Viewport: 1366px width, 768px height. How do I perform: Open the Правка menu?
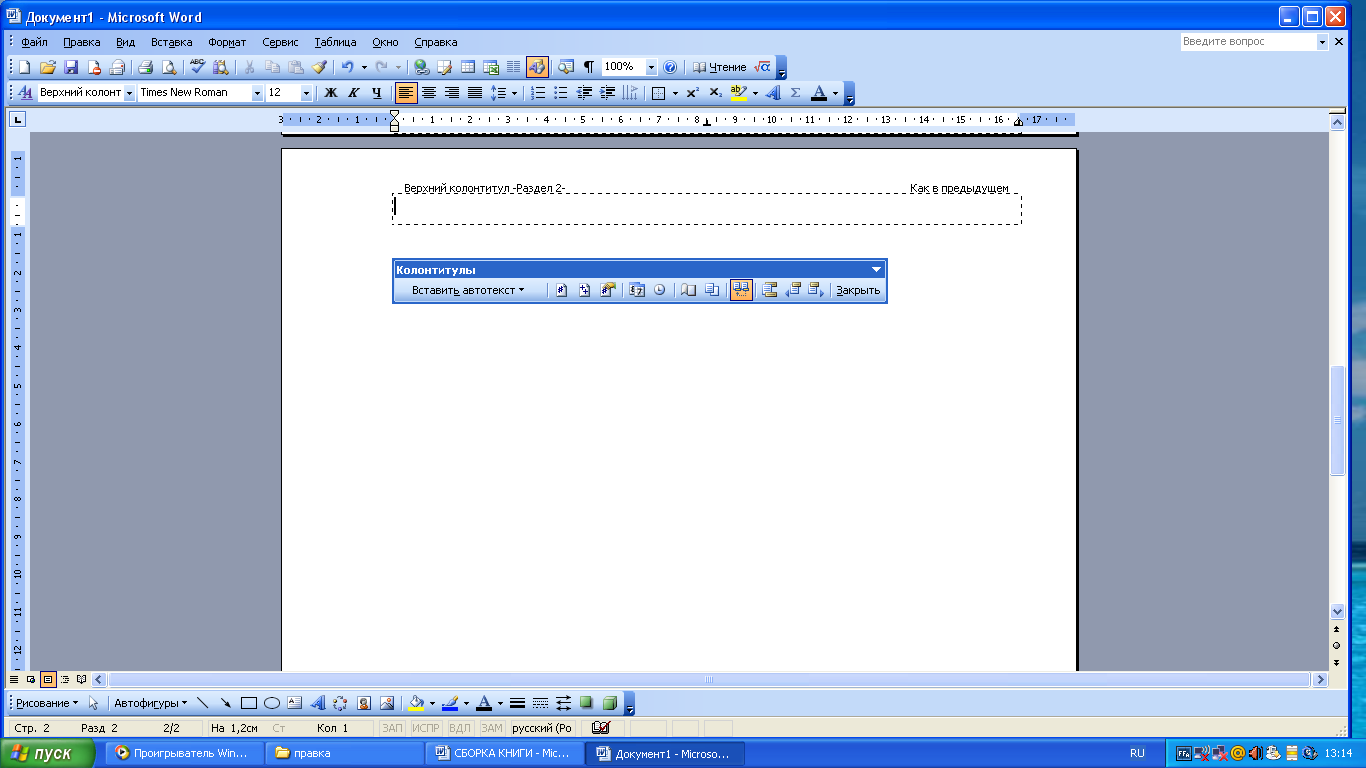click(x=82, y=42)
